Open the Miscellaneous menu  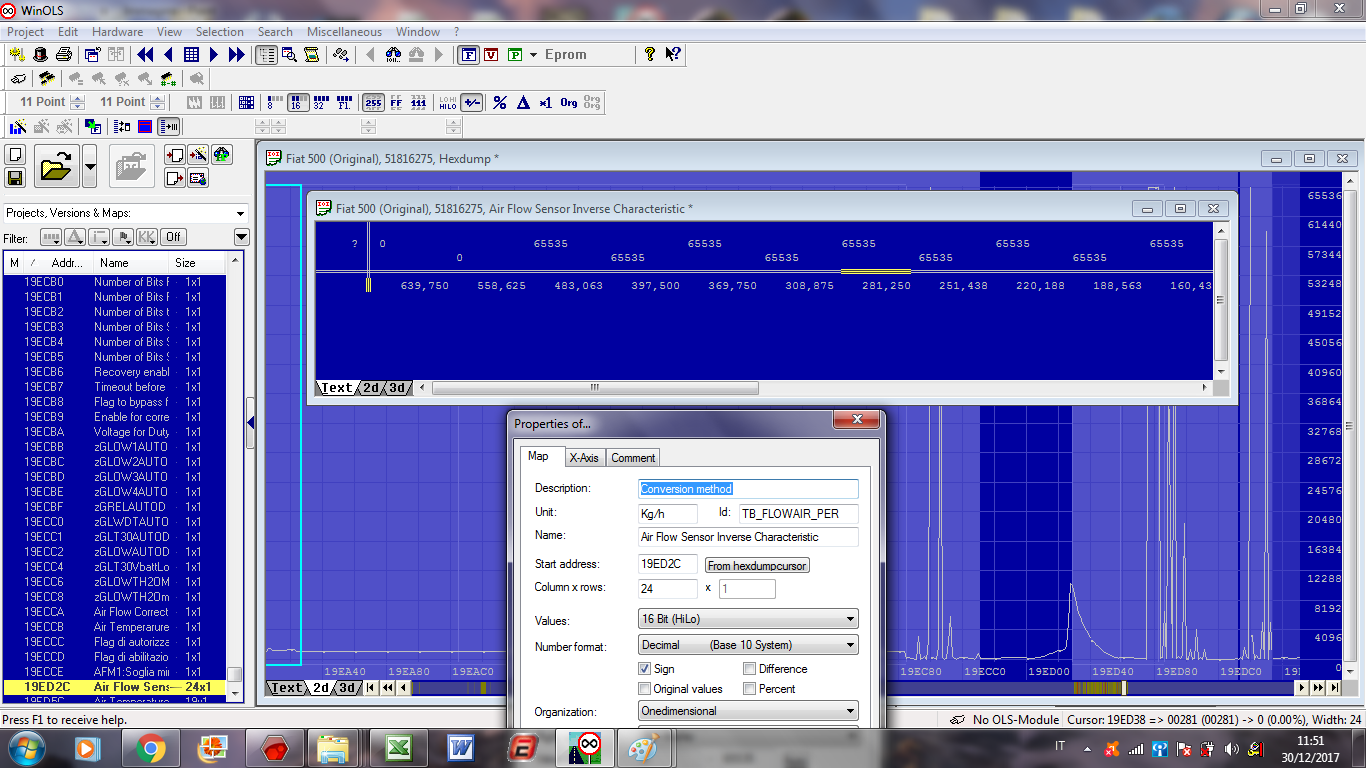[344, 32]
